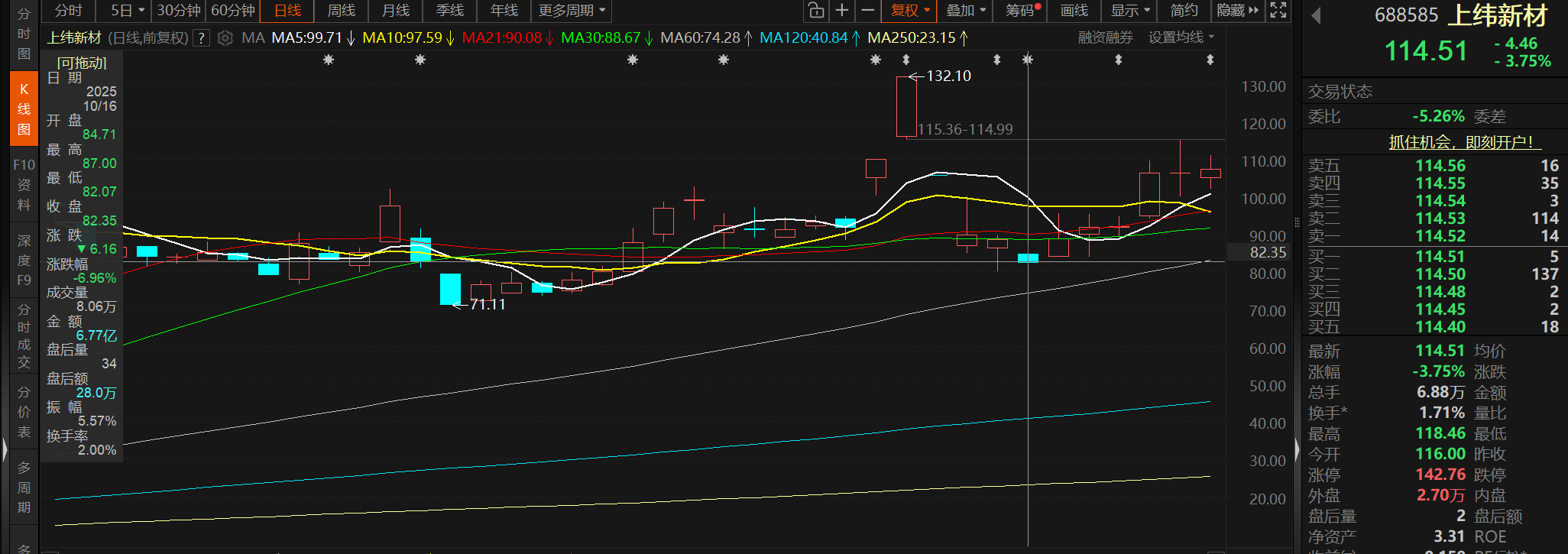Viewport: 1568px width, 554px height.
Task: Open 分价表 sidebar section
Action: coord(24,412)
